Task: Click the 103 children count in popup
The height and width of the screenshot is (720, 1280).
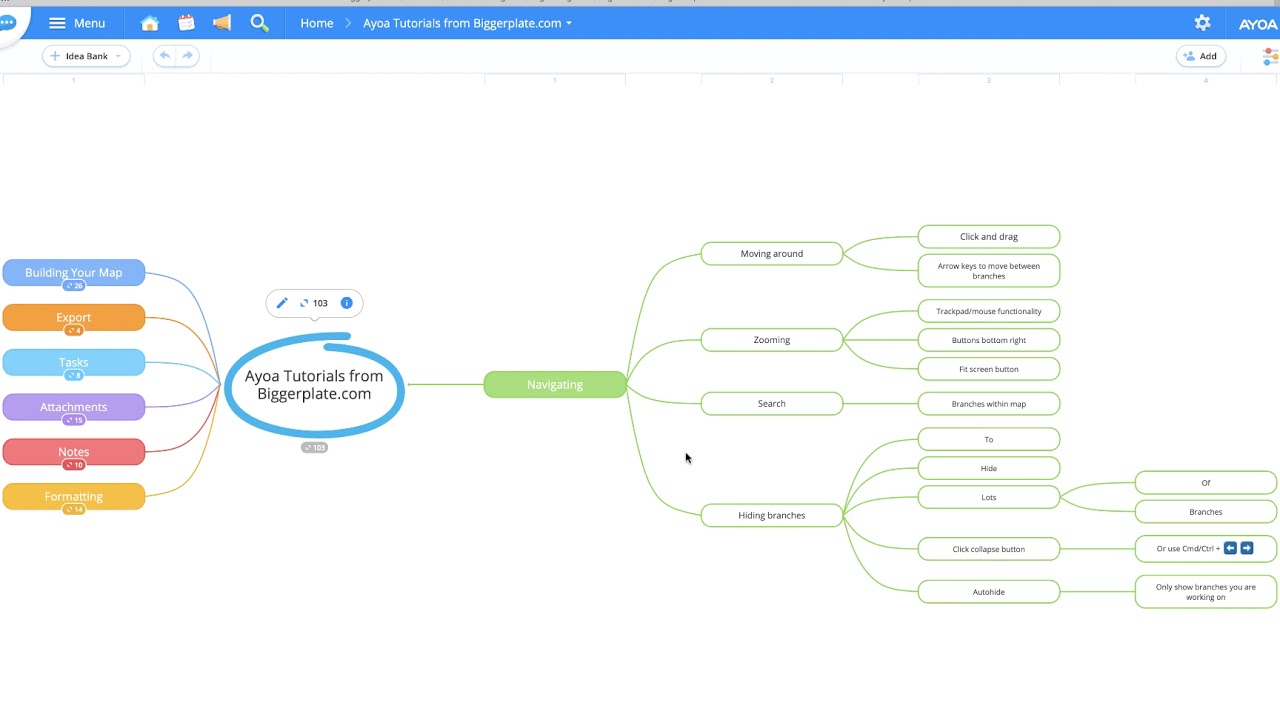Action: [314, 303]
